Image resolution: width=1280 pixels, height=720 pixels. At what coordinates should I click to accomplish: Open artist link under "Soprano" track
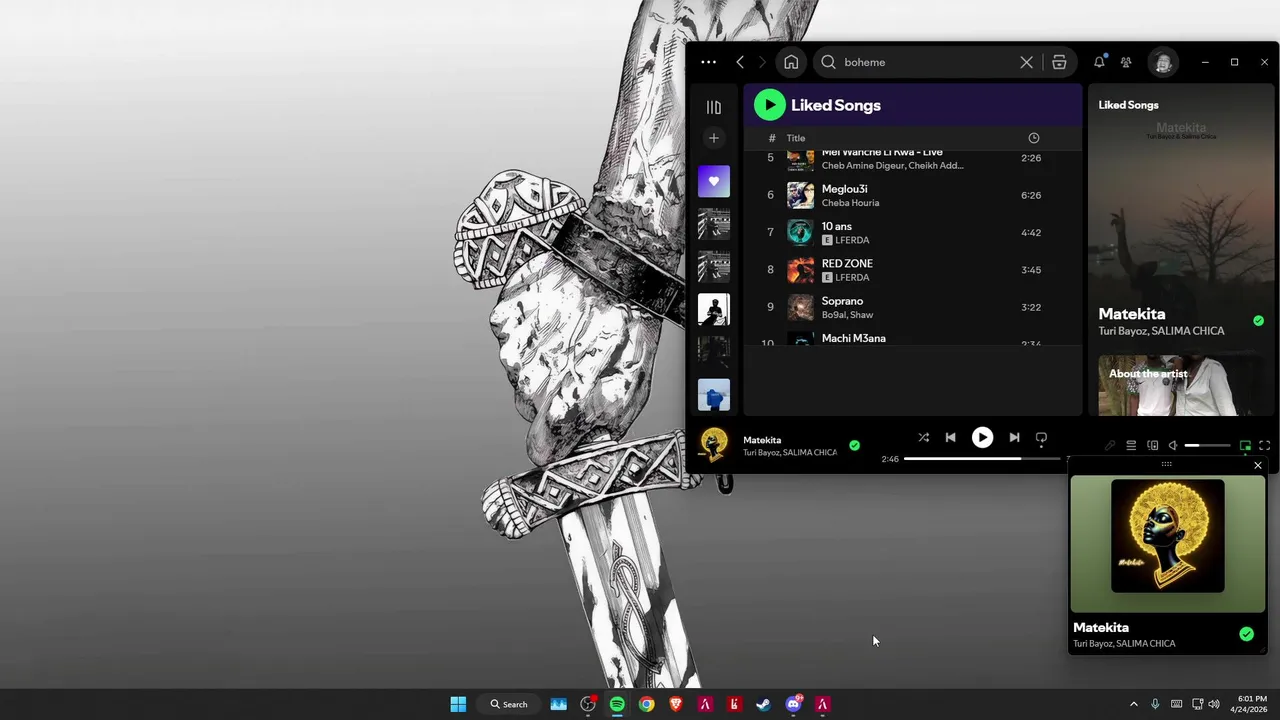pyautogui.click(x=847, y=315)
